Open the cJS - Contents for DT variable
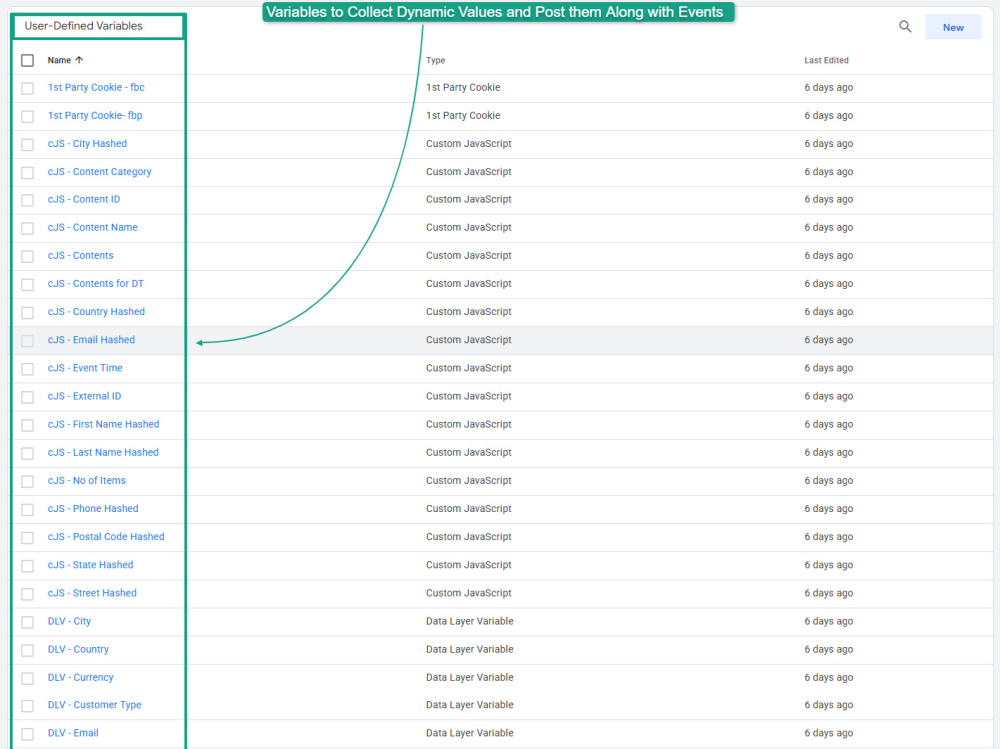This screenshot has height=749, width=1000. pos(96,283)
